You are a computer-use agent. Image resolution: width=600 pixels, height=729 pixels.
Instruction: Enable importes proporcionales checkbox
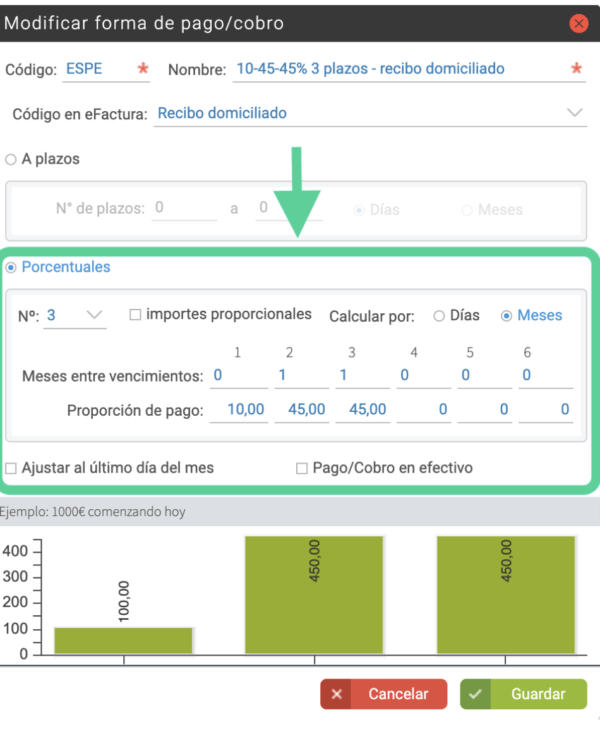[135, 315]
